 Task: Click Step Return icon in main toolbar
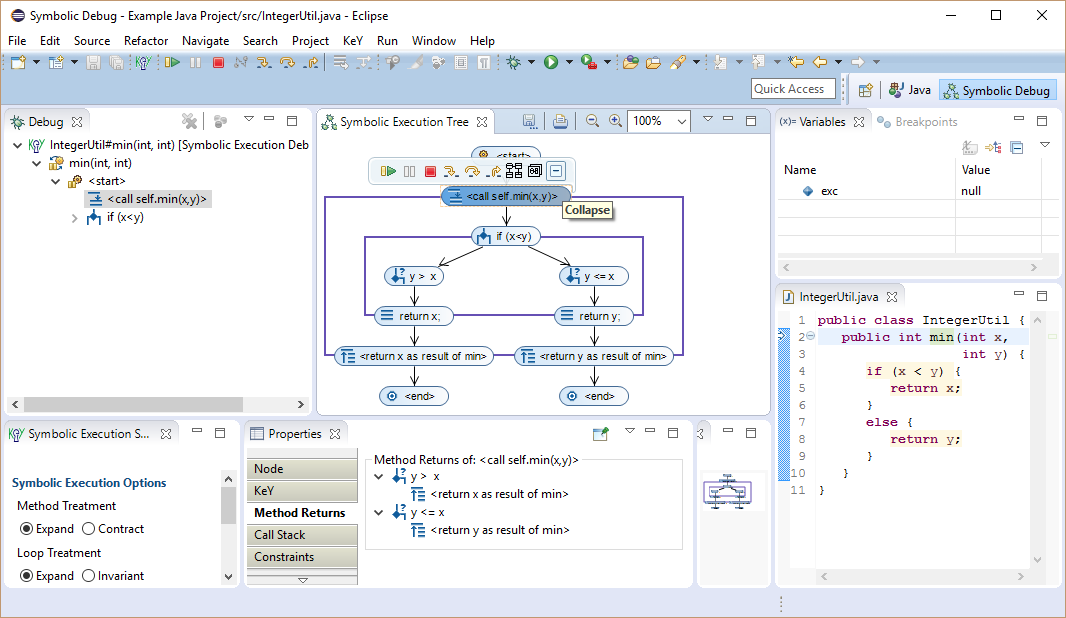coord(311,63)
